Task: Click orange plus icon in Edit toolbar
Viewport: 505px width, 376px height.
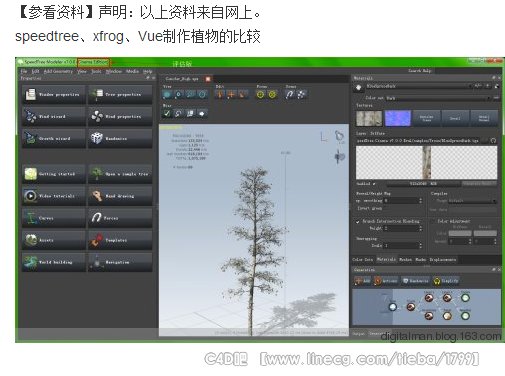Action: pyautogui.click(x=231, y=95)
